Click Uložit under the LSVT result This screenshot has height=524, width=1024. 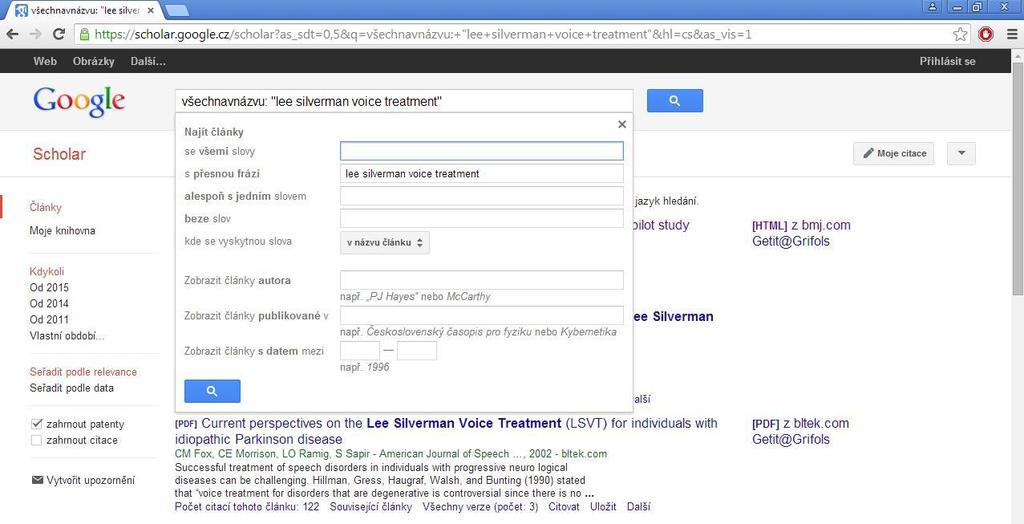[x=603, y=506]
